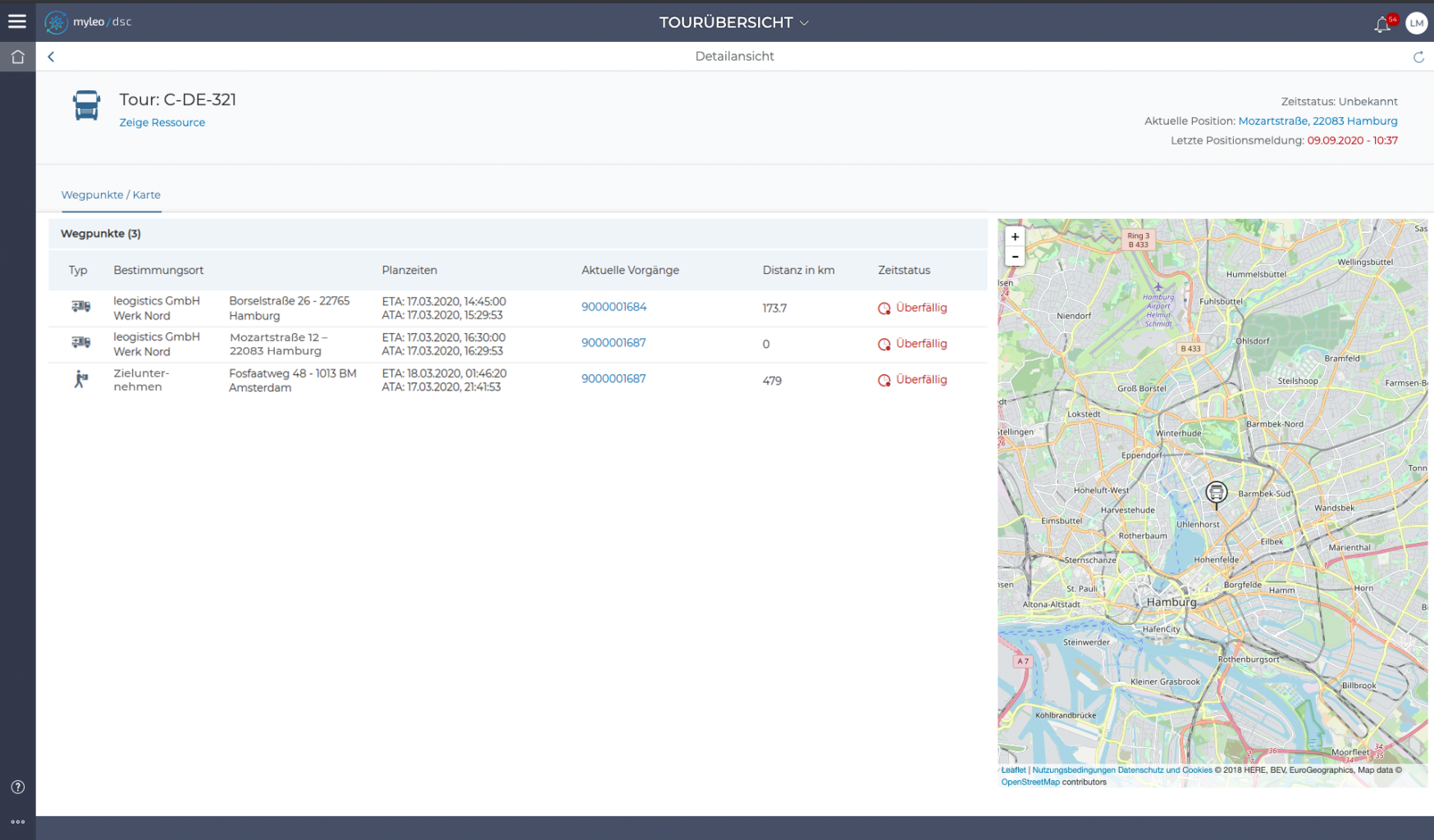The width and height of the screenshot is (1434, 840).
Task: Open the LM user profile avatar
Action: click(1416, 24)
